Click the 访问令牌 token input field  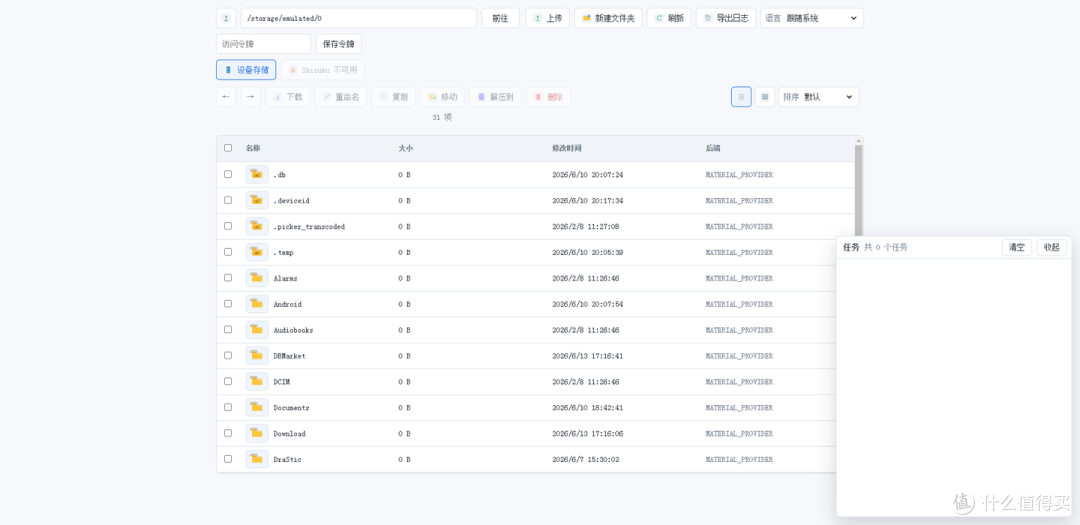(x=263, y=44)
